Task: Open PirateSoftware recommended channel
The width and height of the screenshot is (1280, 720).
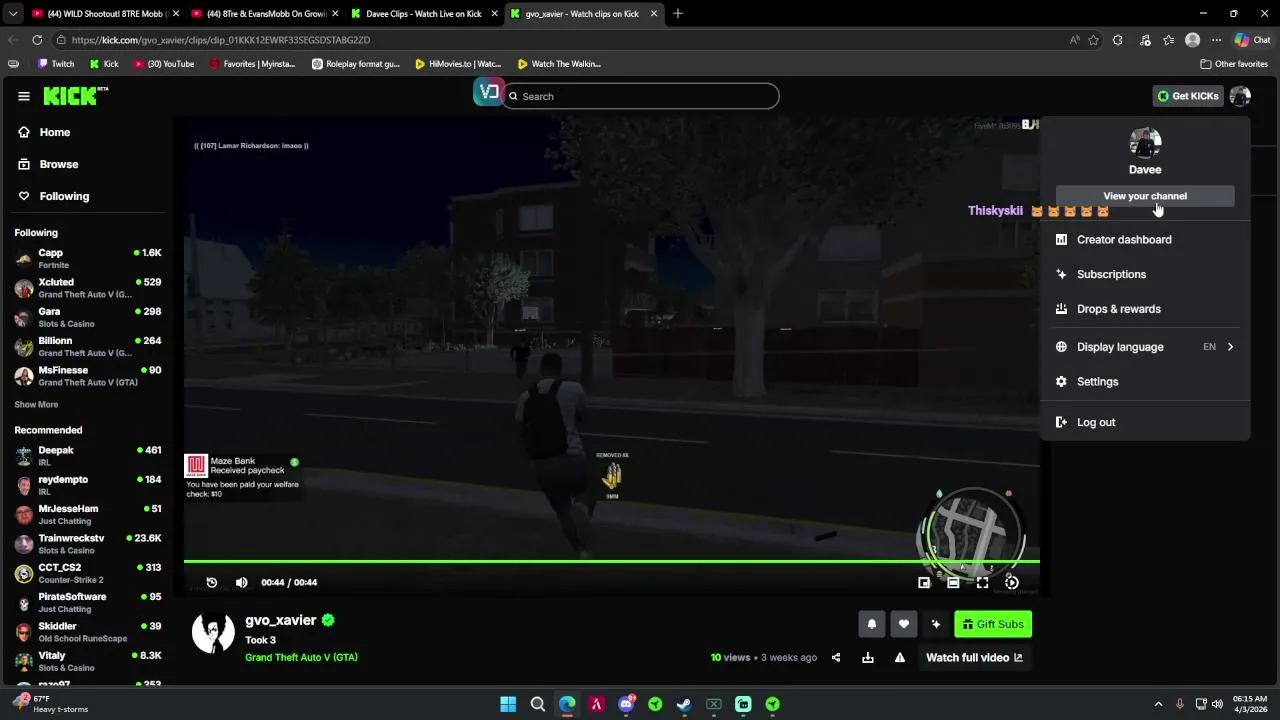Action: [x=88, y=602]
